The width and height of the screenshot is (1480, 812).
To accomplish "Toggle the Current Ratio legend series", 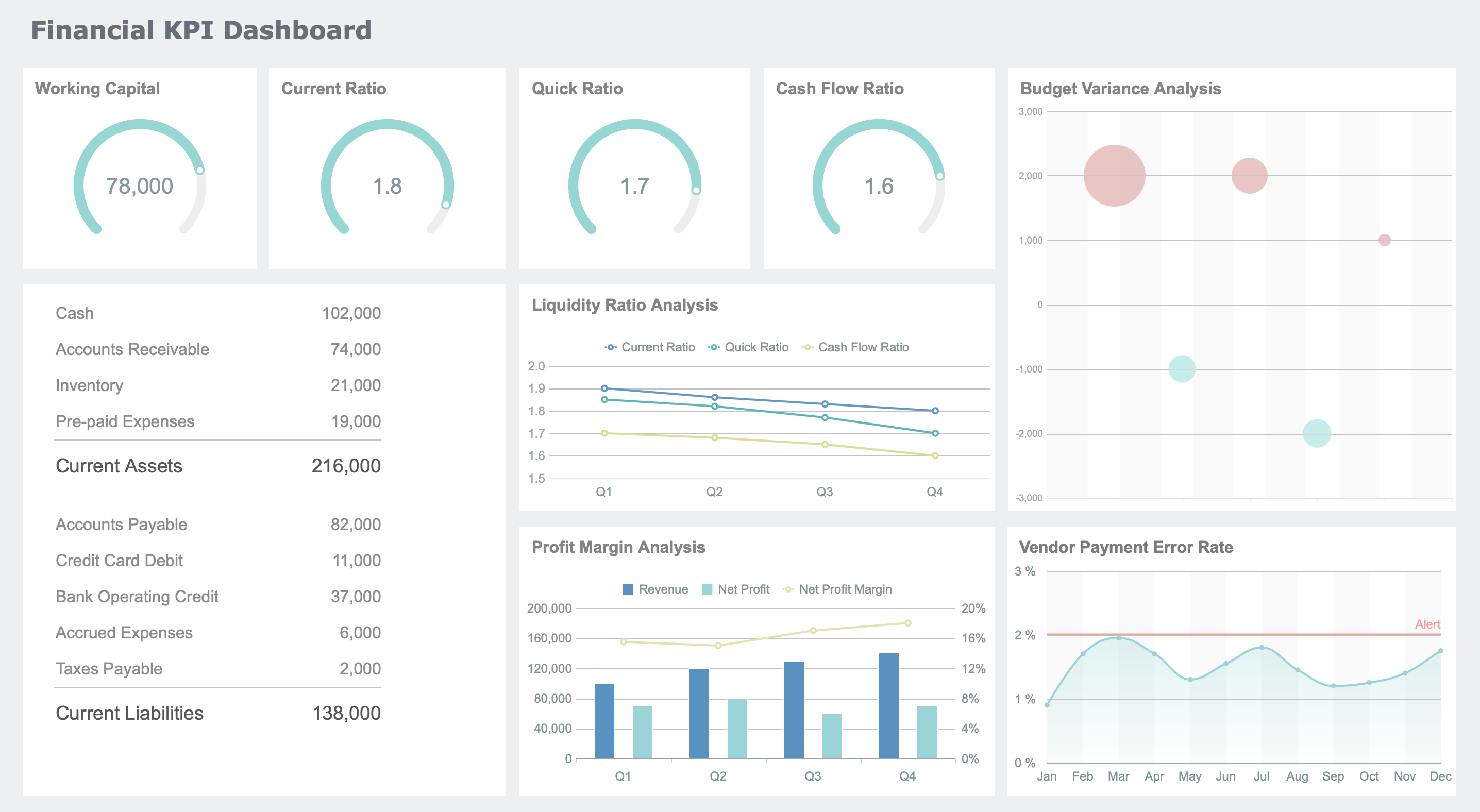I will coord(650,347).
